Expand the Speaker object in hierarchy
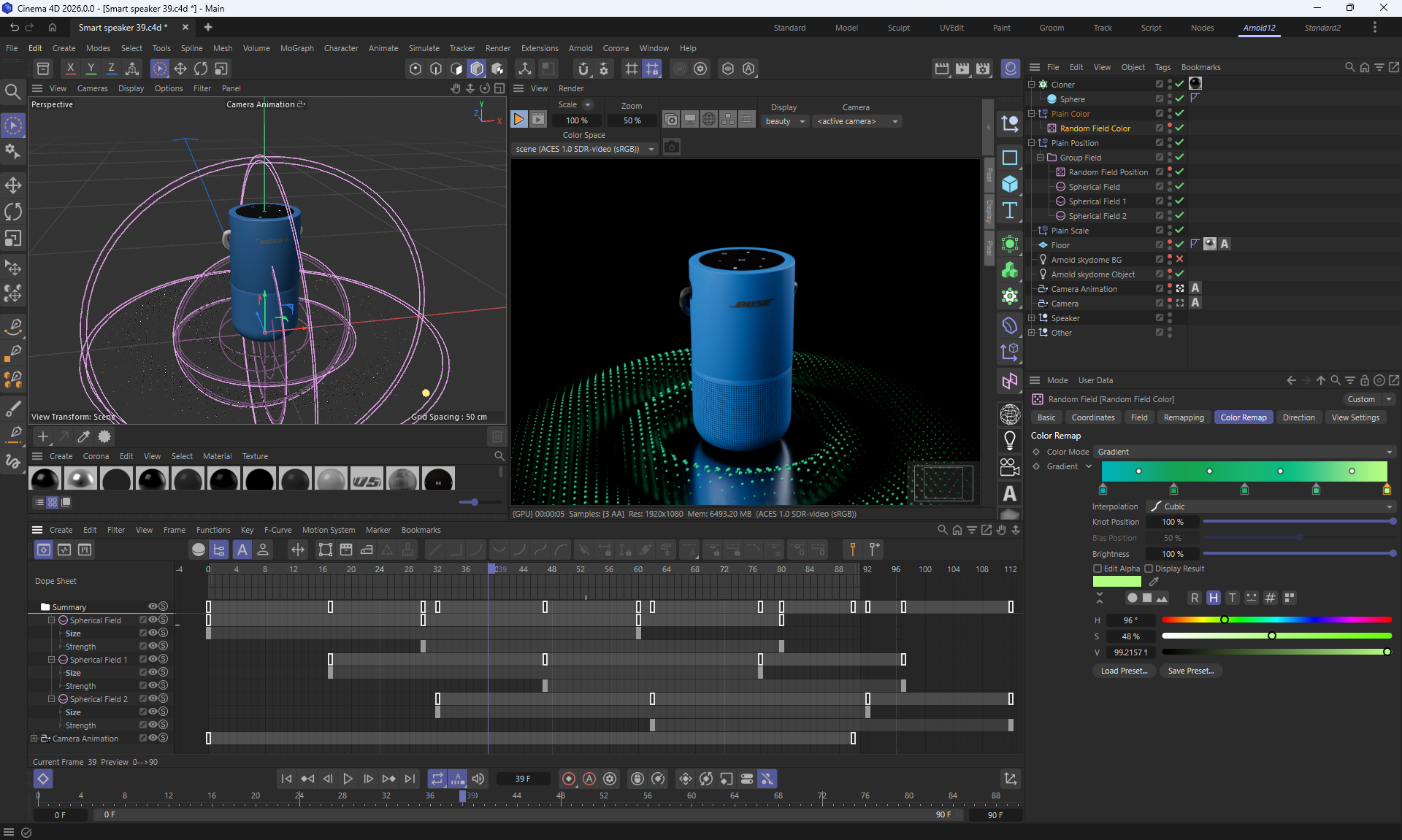 [1032, 317]
